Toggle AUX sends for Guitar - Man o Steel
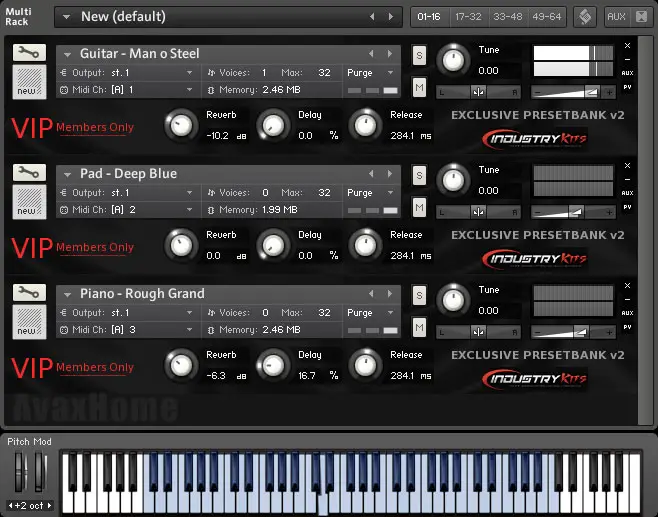 [x=627, y=73]
